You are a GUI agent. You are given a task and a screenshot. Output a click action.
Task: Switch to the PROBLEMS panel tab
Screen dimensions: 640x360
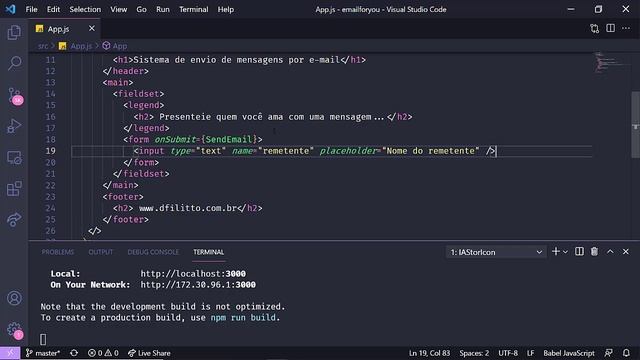click(x=58, y=252)
